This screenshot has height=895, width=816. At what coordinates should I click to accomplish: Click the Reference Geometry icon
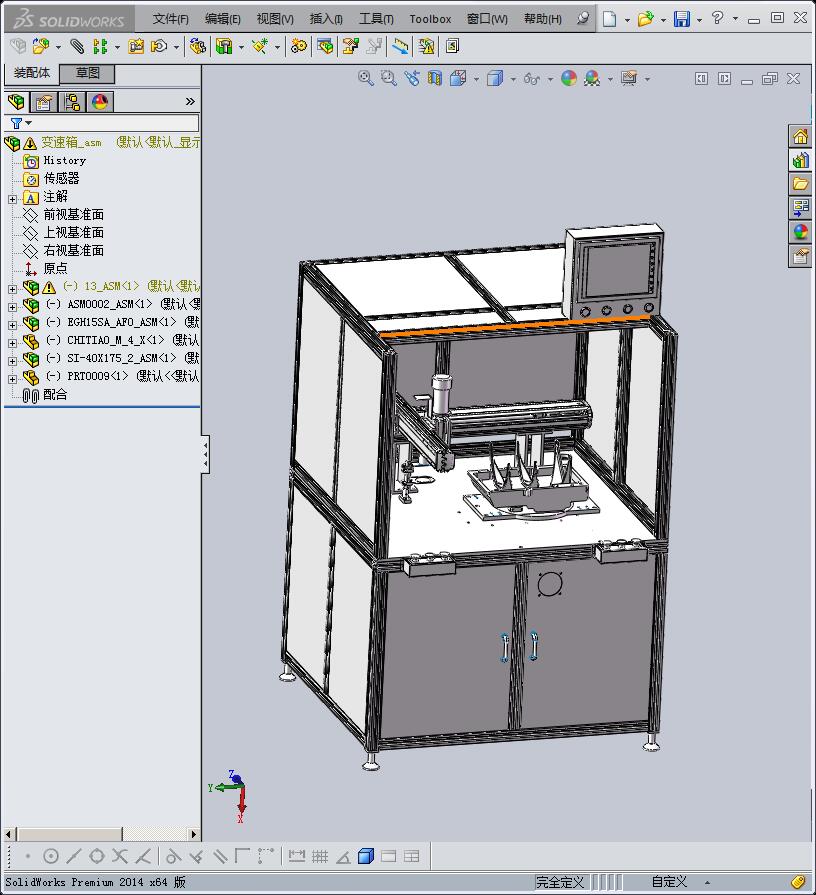coord(260,46)
